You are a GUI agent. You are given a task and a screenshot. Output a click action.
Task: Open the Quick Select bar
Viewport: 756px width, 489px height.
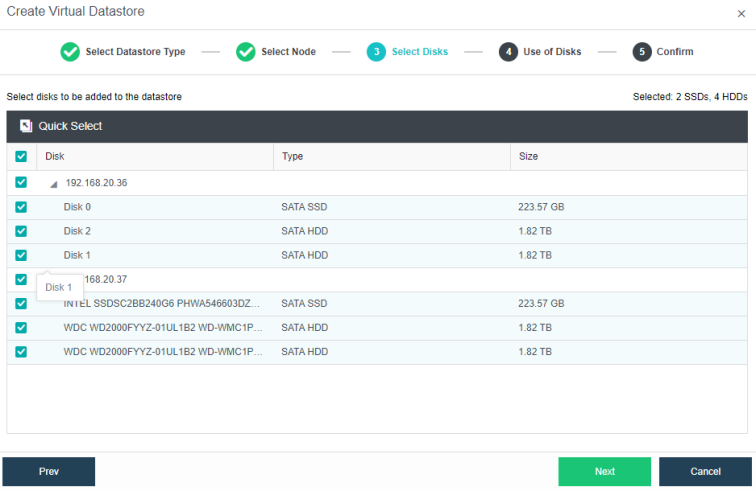point(70,126)
